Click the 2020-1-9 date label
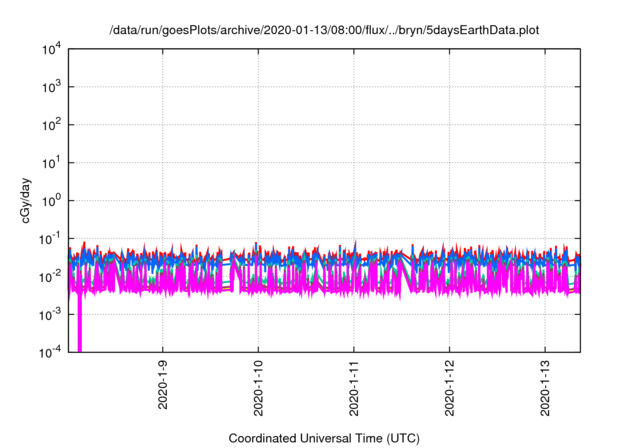The height and width of the screenshot is (448, 640). click(163, 385)
